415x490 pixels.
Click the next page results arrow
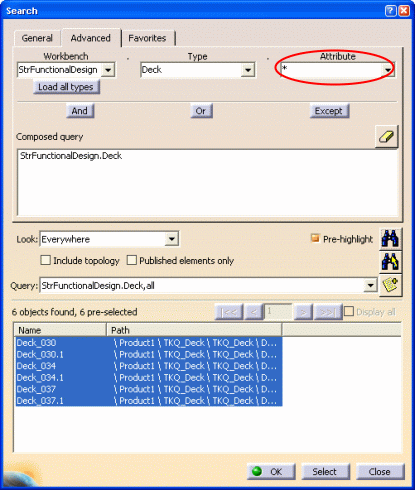click(x=303, y=312)
